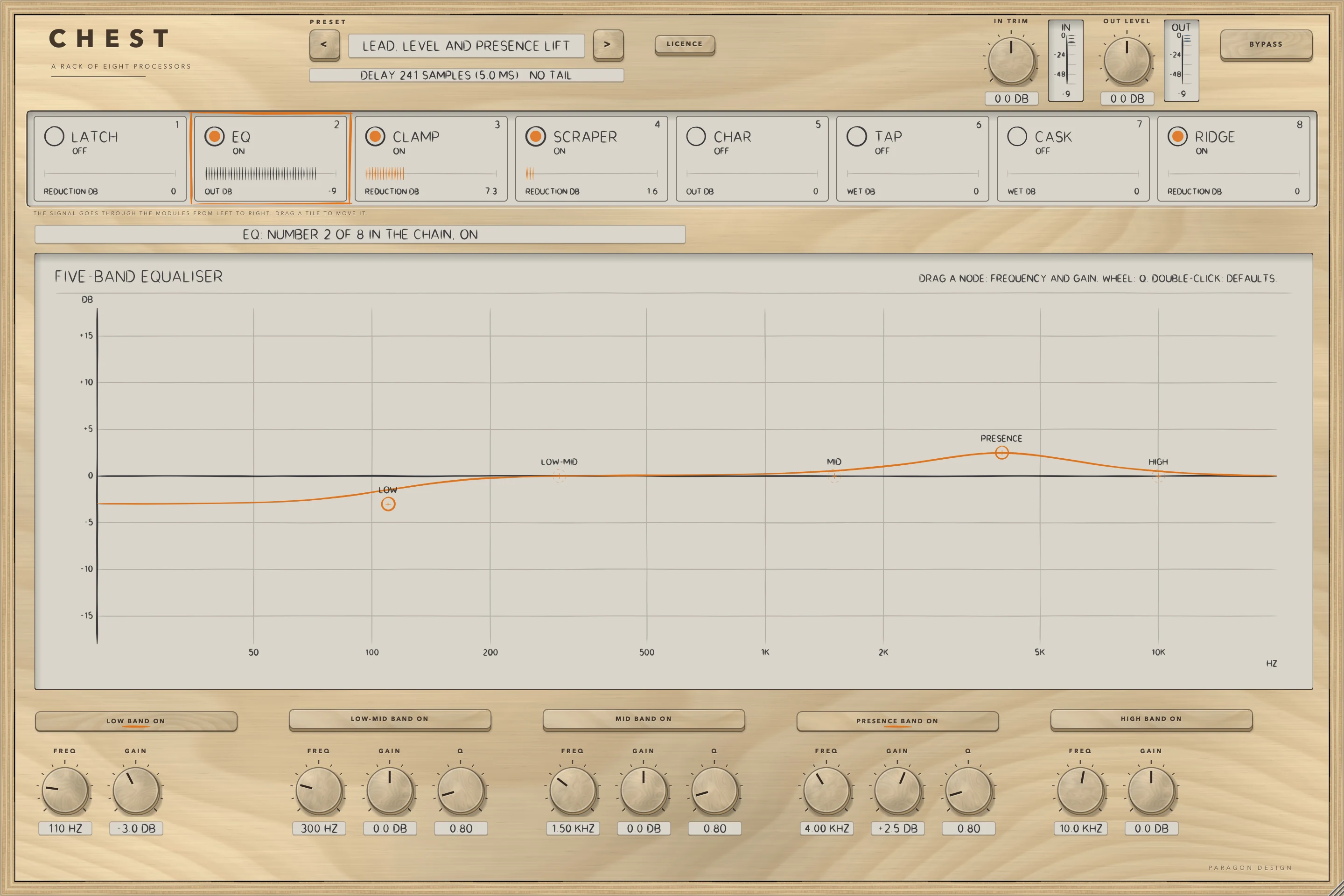Click the high band FREQ knob
The width and height of the screenshot is (1344, 896).
click(x=1080, y=790)
